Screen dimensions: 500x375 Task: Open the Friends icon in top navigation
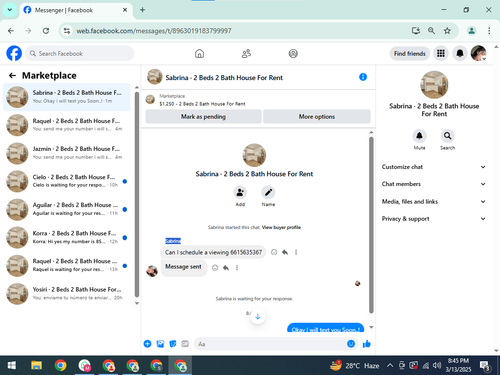click(246, 53)
